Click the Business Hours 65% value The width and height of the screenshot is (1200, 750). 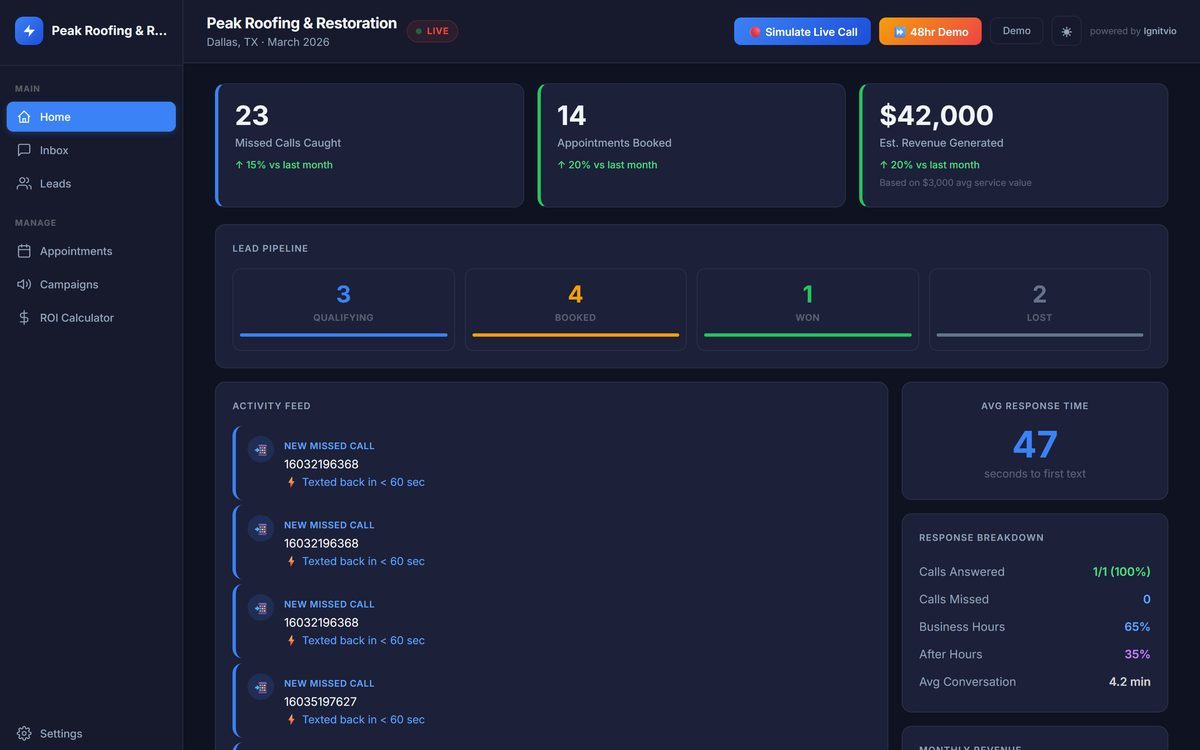tap(1137, 627)
